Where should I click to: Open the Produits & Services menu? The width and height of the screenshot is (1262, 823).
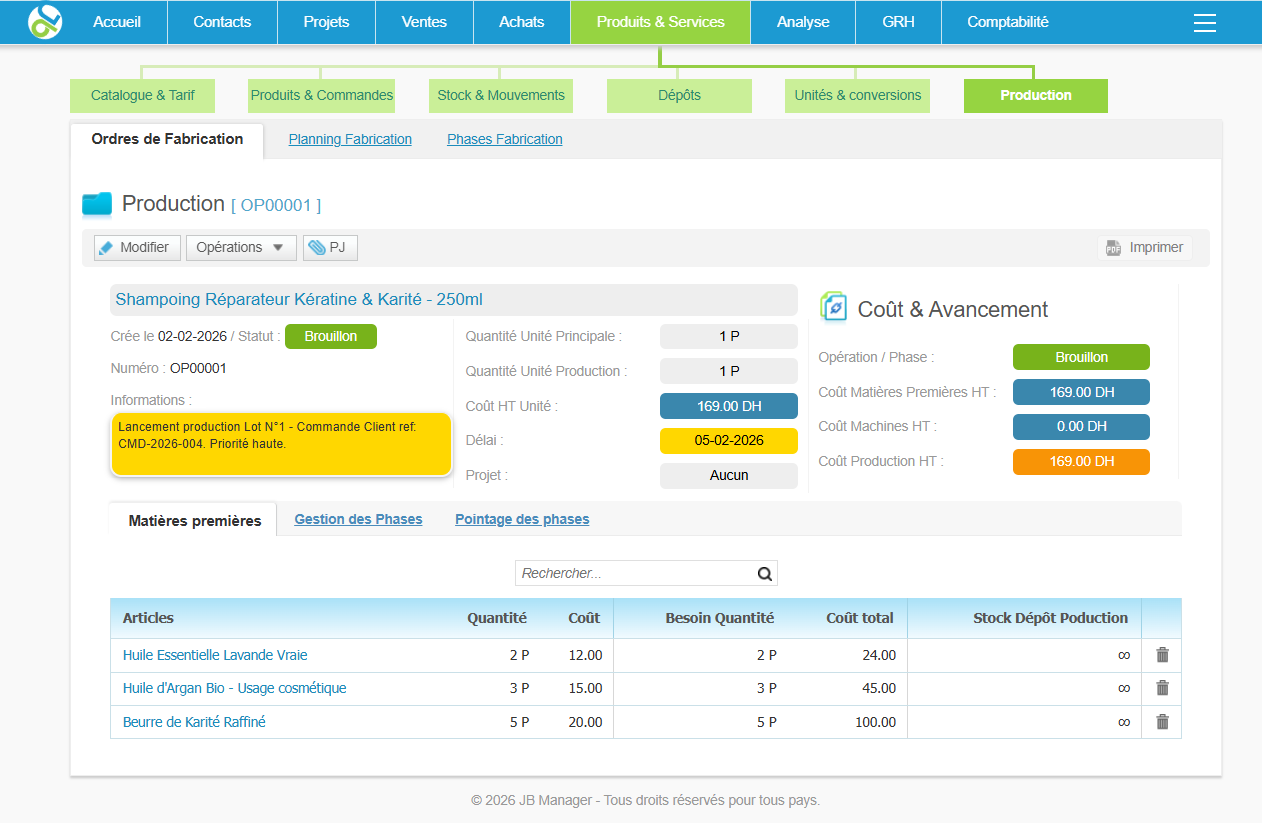pos(660,22)
